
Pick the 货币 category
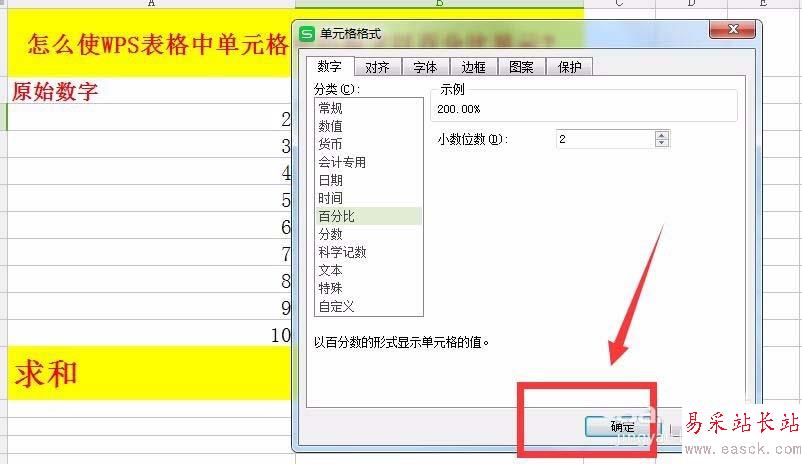(x=368, y=144)
